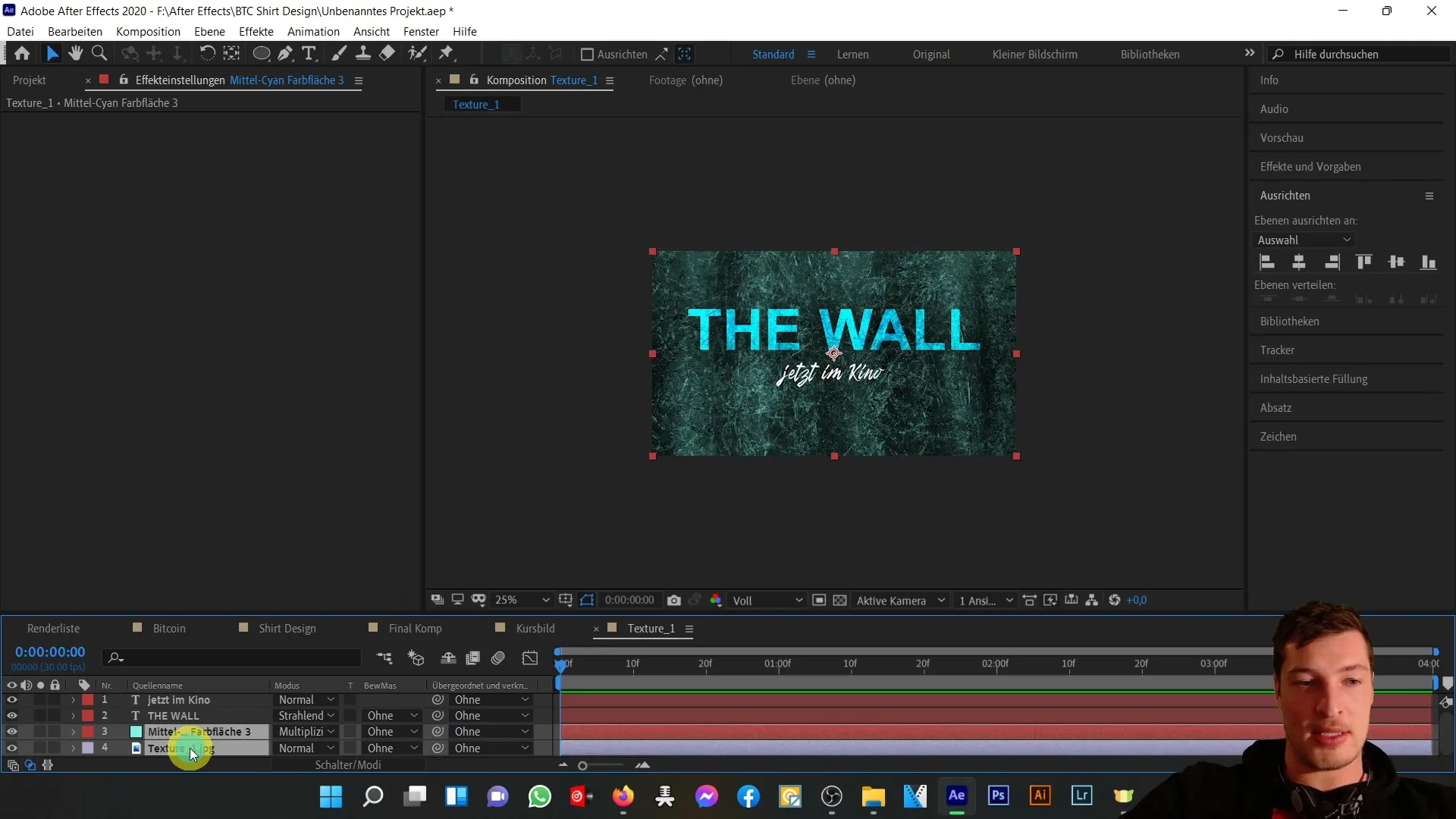Click the Texture_1 composition tab panel

651,628
